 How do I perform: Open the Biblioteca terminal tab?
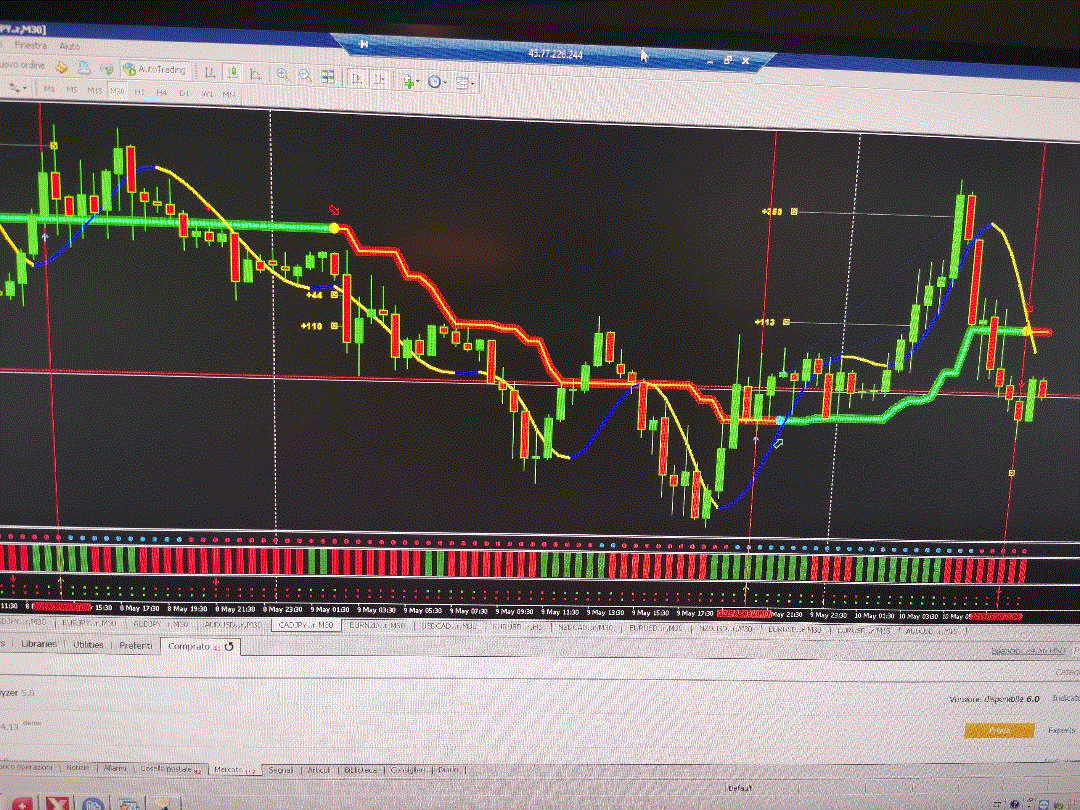(x=361, y=769)
